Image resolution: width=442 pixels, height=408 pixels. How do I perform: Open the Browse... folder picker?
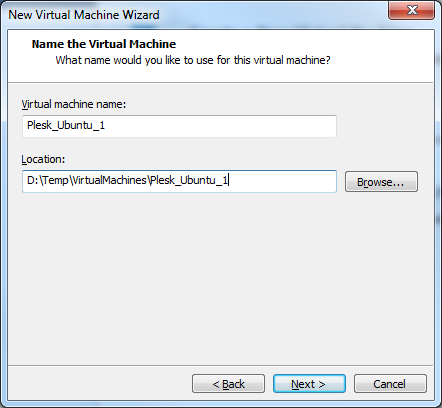pos(381,182)
